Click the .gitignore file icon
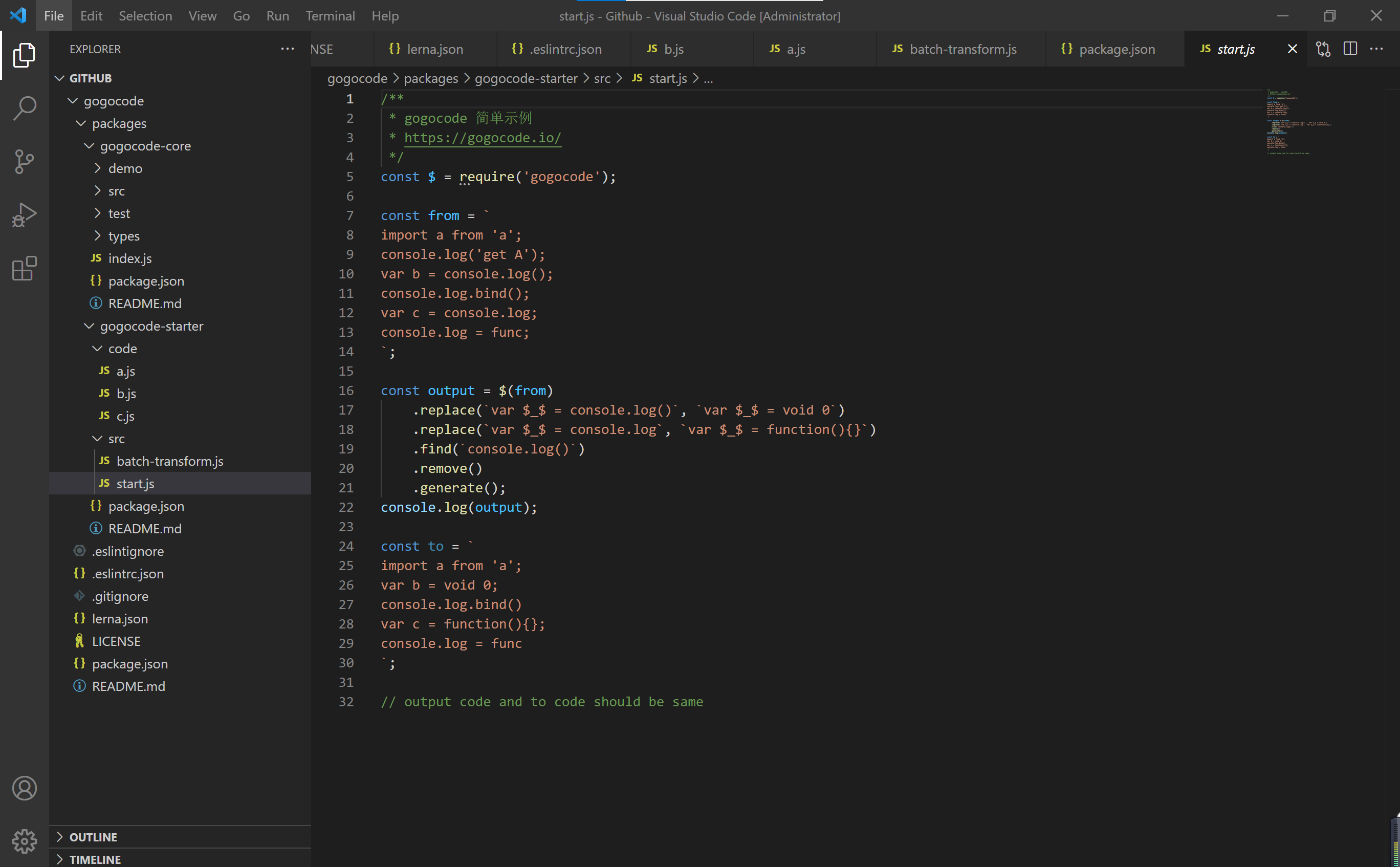Viewport: 1400px width, 867px height. [x=80, y=596]
